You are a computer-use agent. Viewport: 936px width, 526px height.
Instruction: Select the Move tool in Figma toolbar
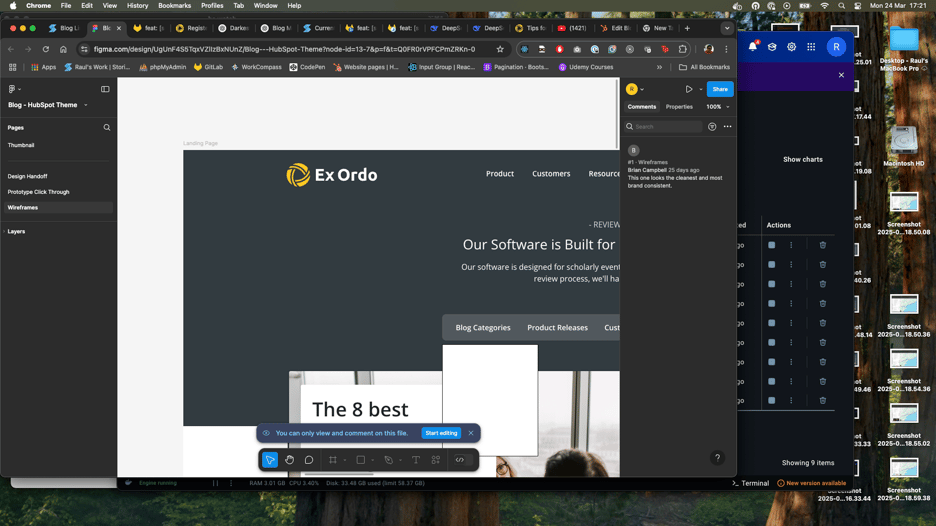pos(270,460)
